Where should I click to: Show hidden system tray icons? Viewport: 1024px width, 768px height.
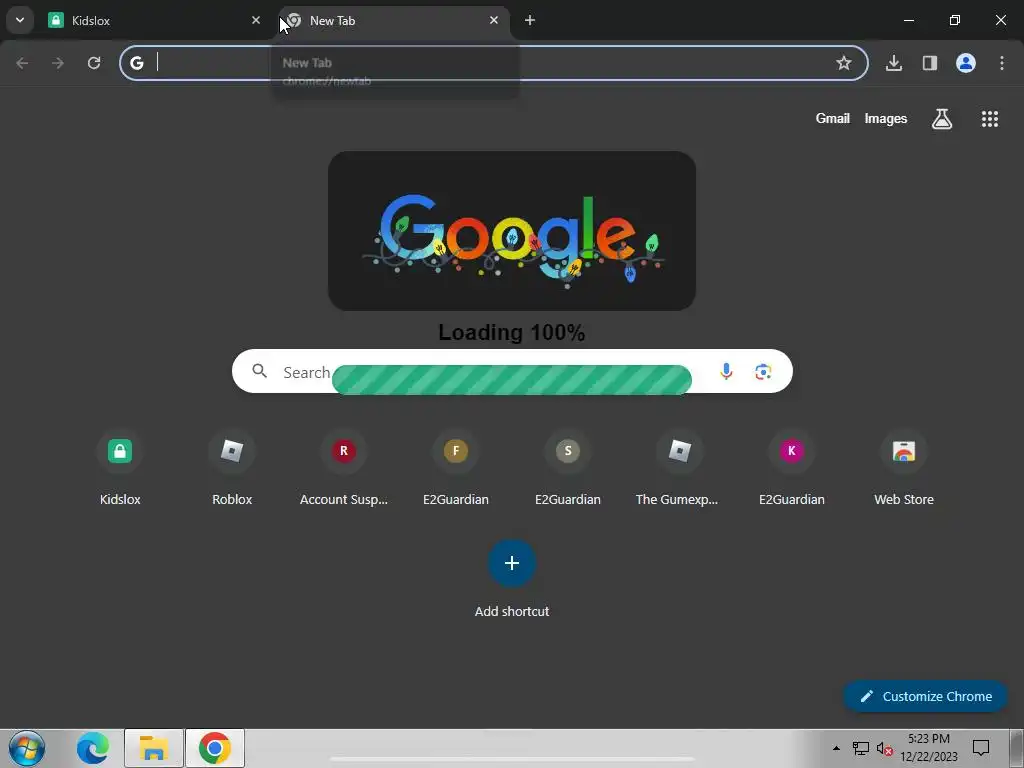click(837, 748)
